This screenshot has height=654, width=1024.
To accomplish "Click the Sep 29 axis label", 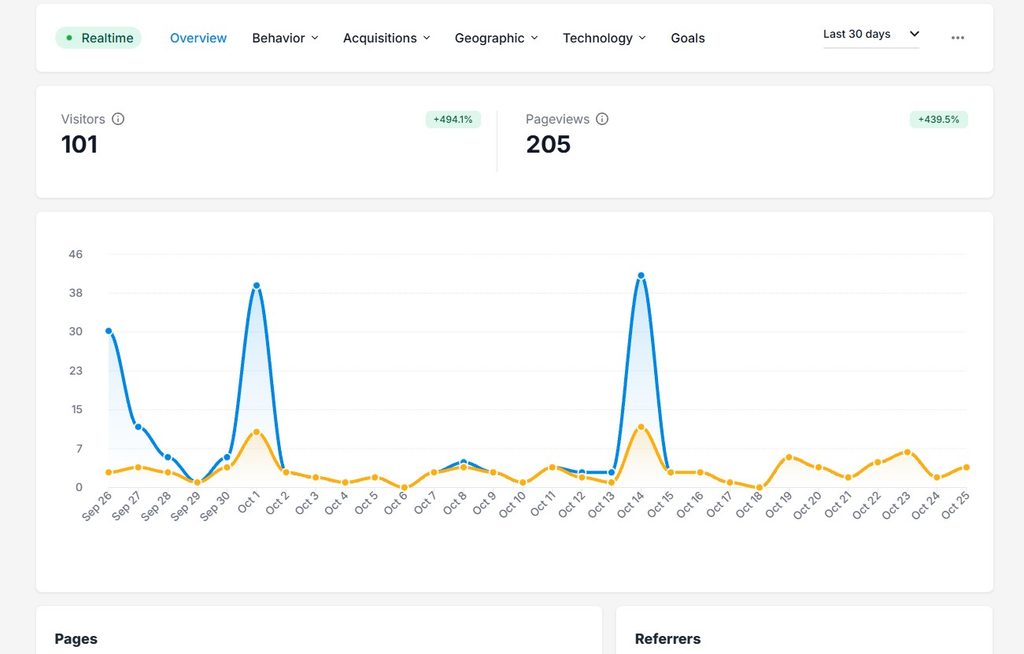I will click(185, 506).
